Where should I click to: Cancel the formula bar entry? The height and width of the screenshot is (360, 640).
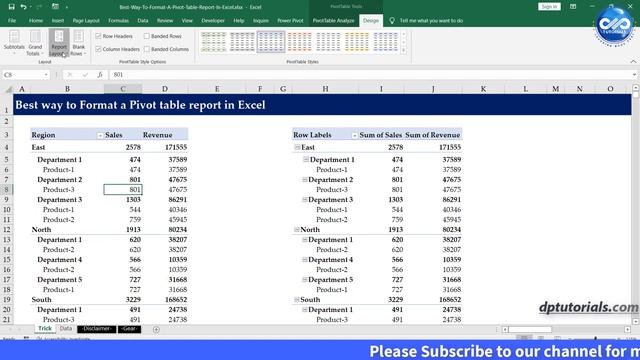(70, 75)
